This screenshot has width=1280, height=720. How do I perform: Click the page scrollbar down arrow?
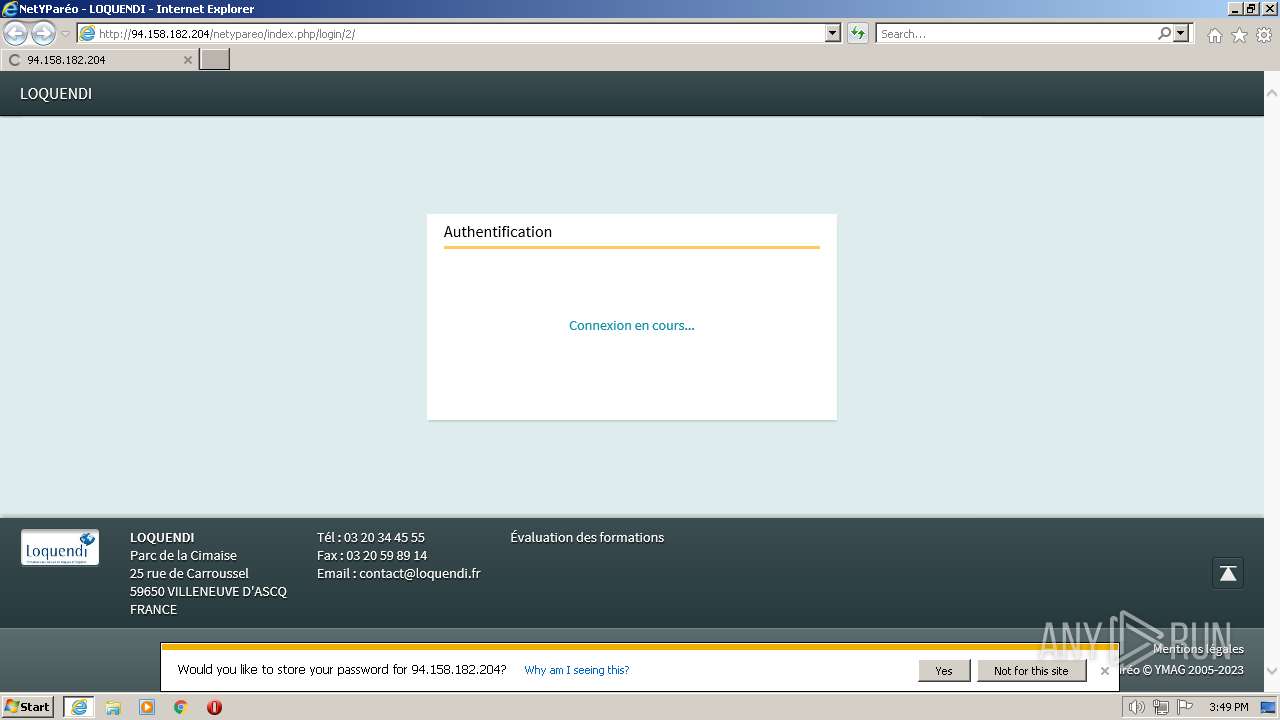point(1272,671)
